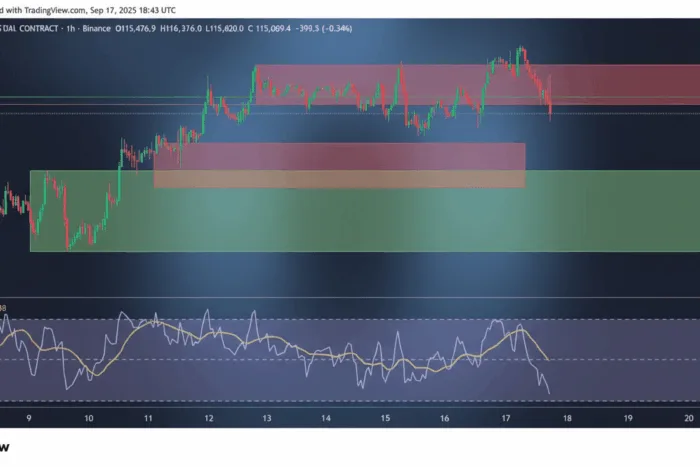Image resolution: width=700 pixels, height=467 pixels.
Task: Click the yellow moving average line in RSI
Action: (277, 341)
